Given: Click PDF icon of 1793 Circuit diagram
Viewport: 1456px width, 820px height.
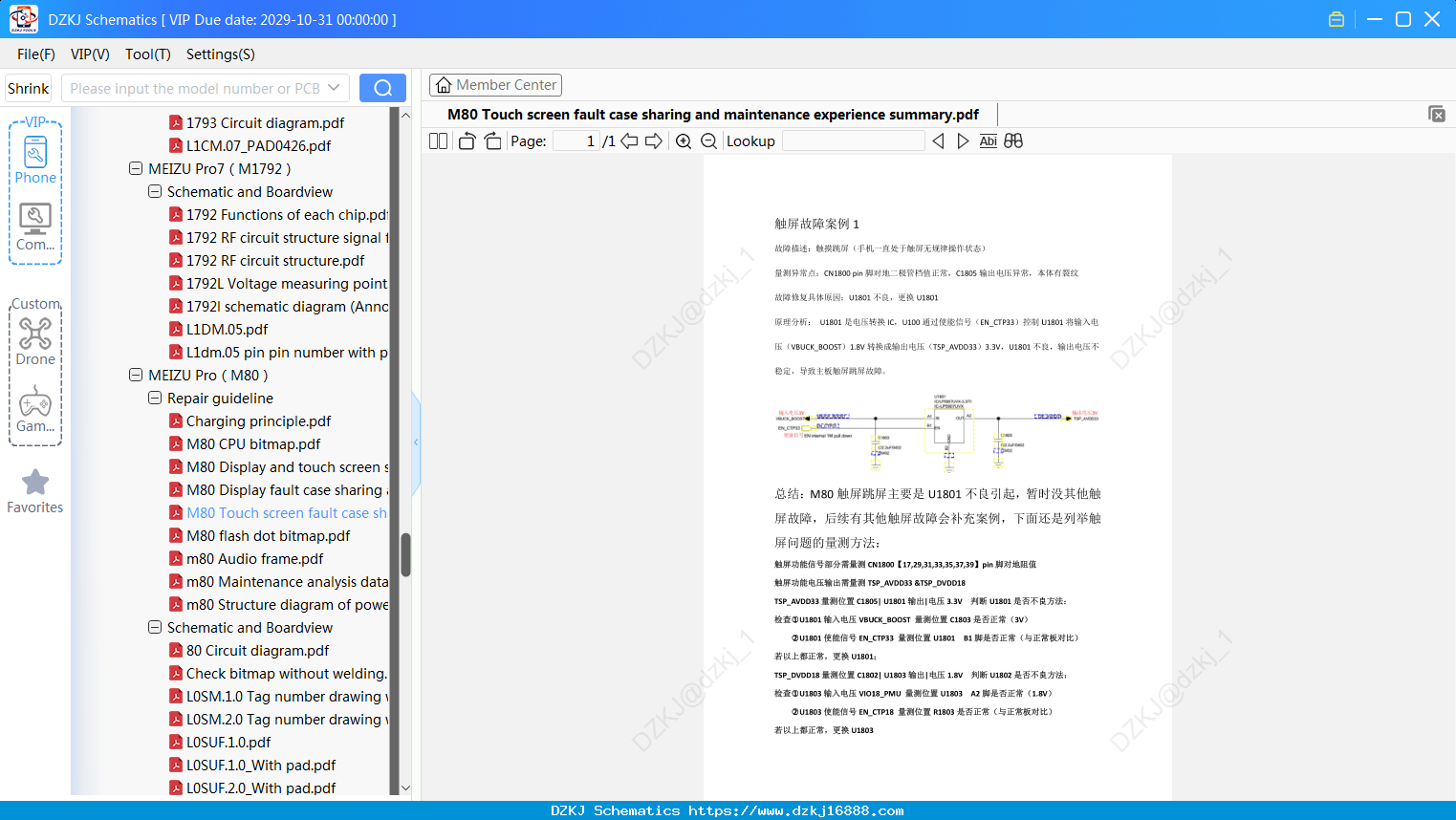Looking at the screenshot, I should (176, 122).
